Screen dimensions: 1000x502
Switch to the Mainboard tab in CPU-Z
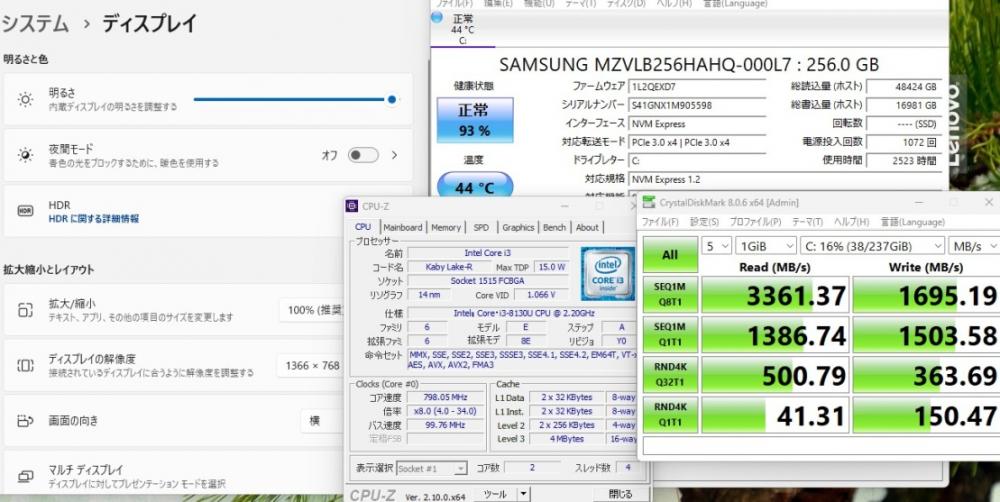click(x=403, y=227)
